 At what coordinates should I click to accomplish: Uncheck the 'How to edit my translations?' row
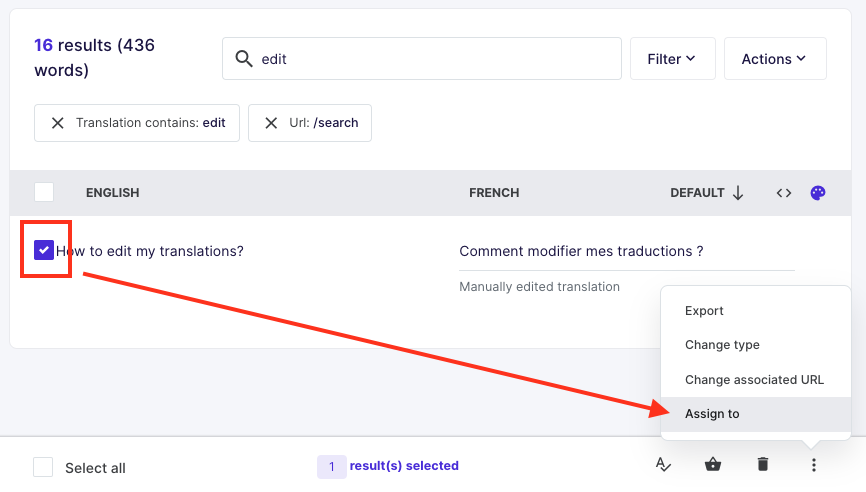coord(44,251)
